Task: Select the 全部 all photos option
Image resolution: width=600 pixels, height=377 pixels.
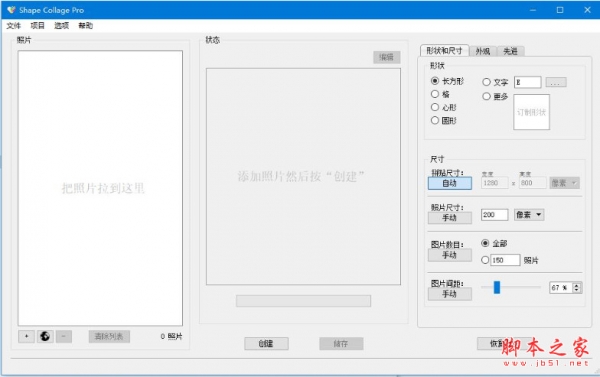Action: coord(485,243)
